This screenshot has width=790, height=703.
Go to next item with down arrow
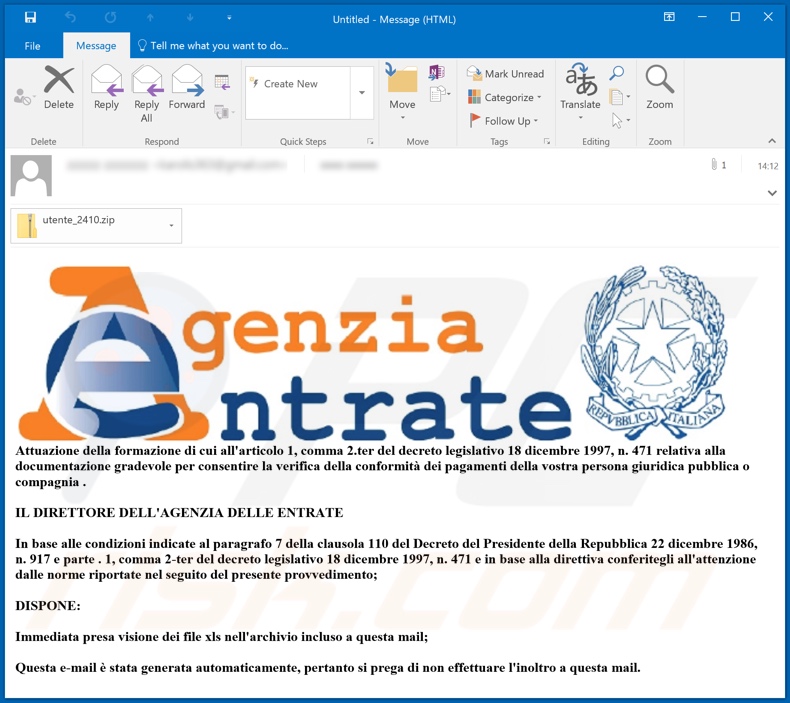(x=190, y=18)
